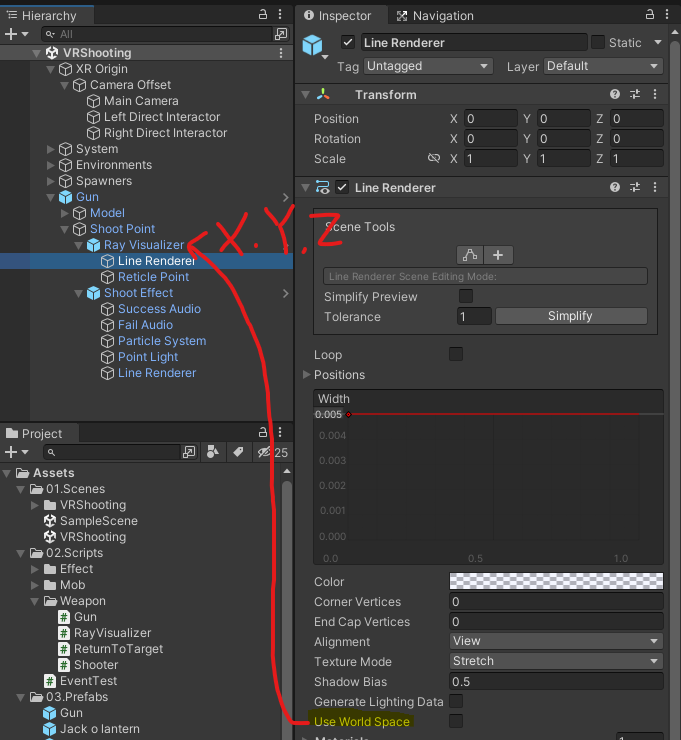The height and width of the screenshot is (740, 681).
Task: Click the Tolerance value field
Action: click(474, 316)
